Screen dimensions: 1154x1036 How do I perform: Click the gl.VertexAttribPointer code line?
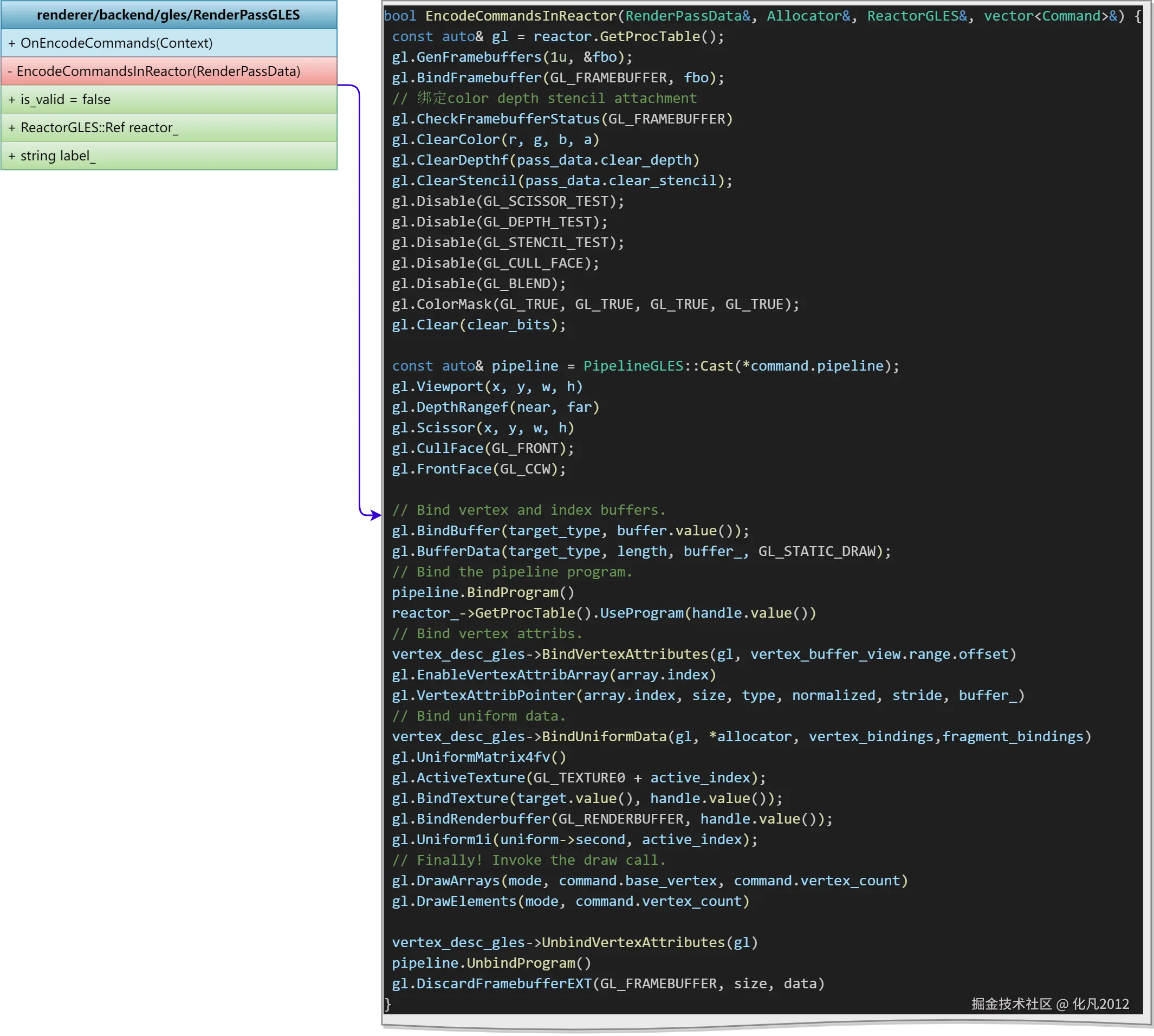(708, 695)
